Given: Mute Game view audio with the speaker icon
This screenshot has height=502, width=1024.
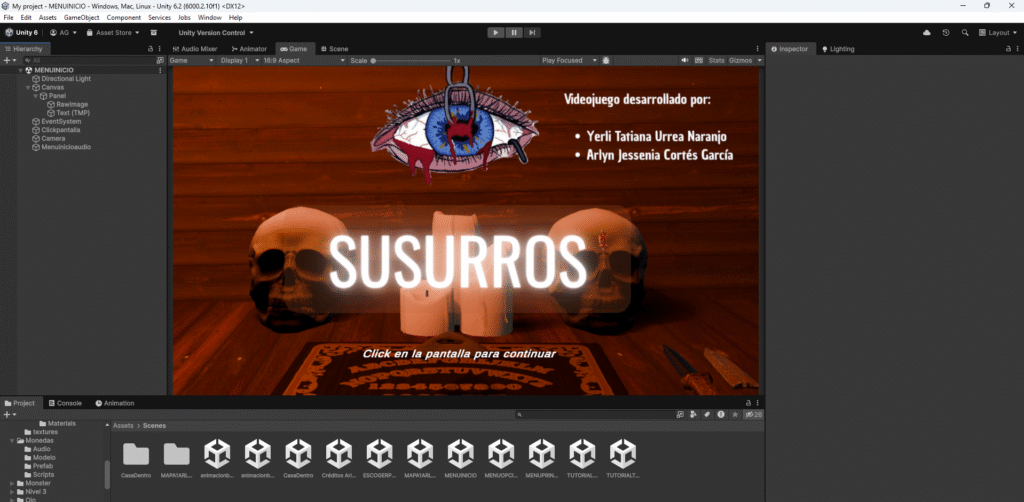Looking at the screenshot, I should (x=684, y=60).
